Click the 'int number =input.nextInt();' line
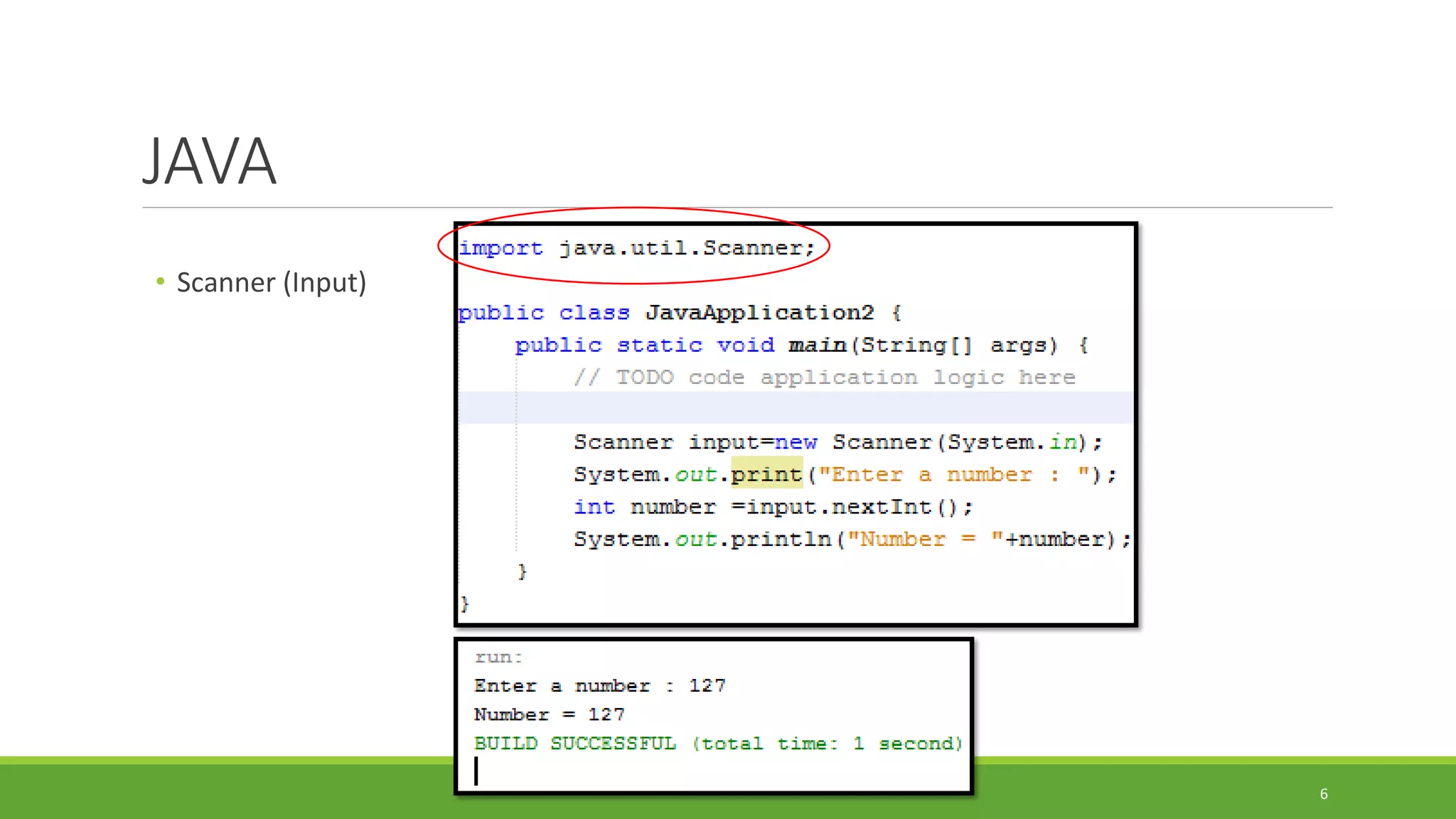 (773, 507)
